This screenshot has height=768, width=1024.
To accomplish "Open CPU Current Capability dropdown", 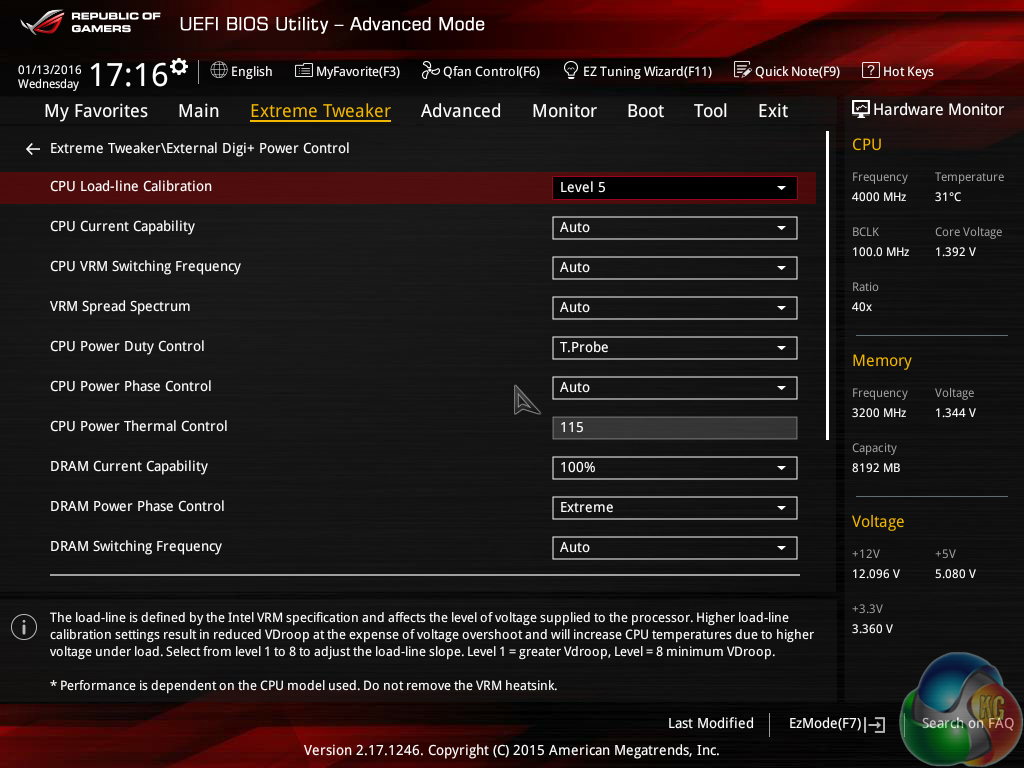I will [675, 228].
